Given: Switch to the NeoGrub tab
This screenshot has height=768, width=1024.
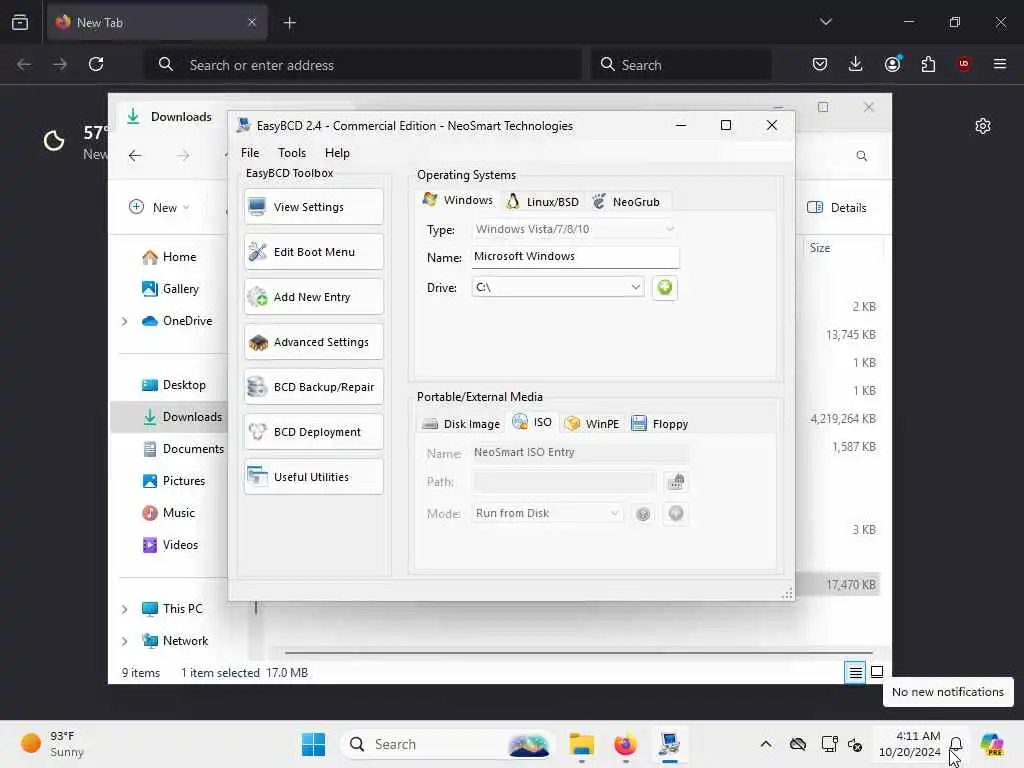Looking at the screenshot, I should [x=626, y=202].
